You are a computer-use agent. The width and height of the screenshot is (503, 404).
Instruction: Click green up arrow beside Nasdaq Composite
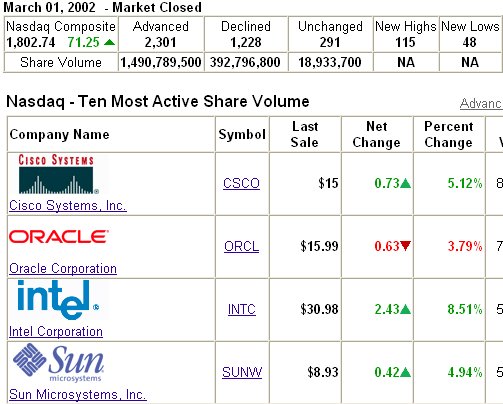(109, 42)
